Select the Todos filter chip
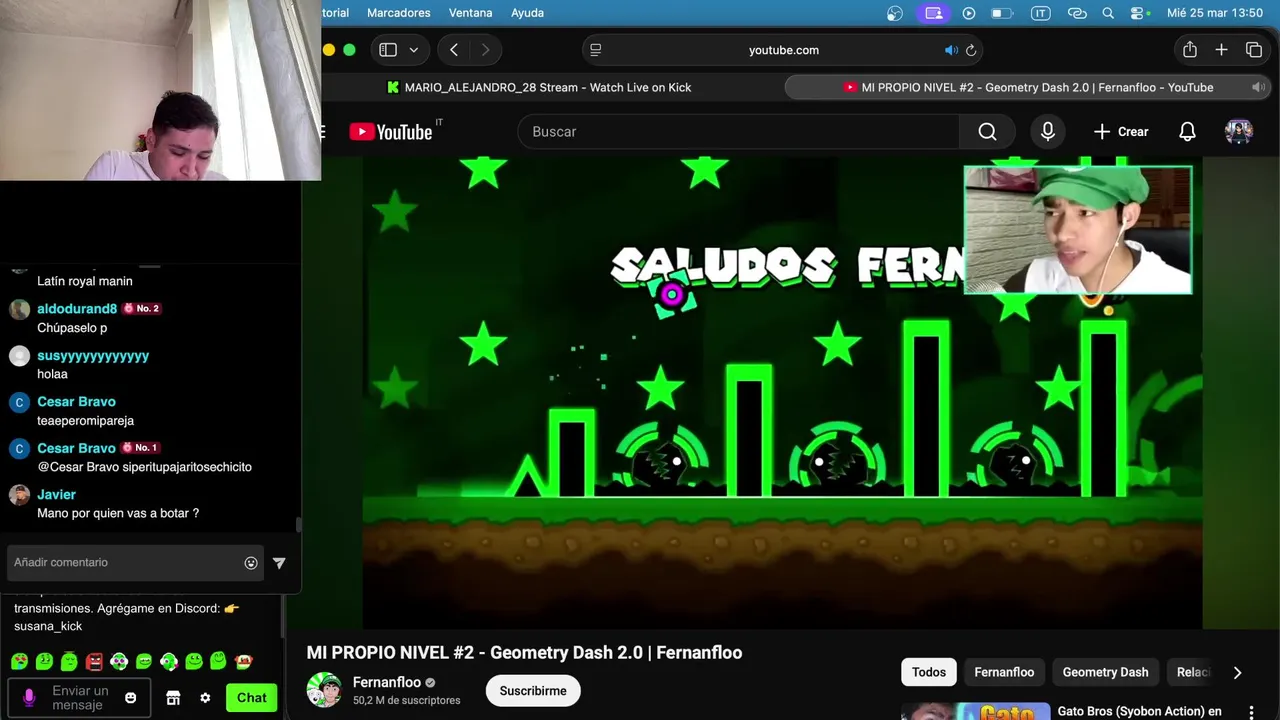Viewport: 1280px width, 720px height. point(929,672)
